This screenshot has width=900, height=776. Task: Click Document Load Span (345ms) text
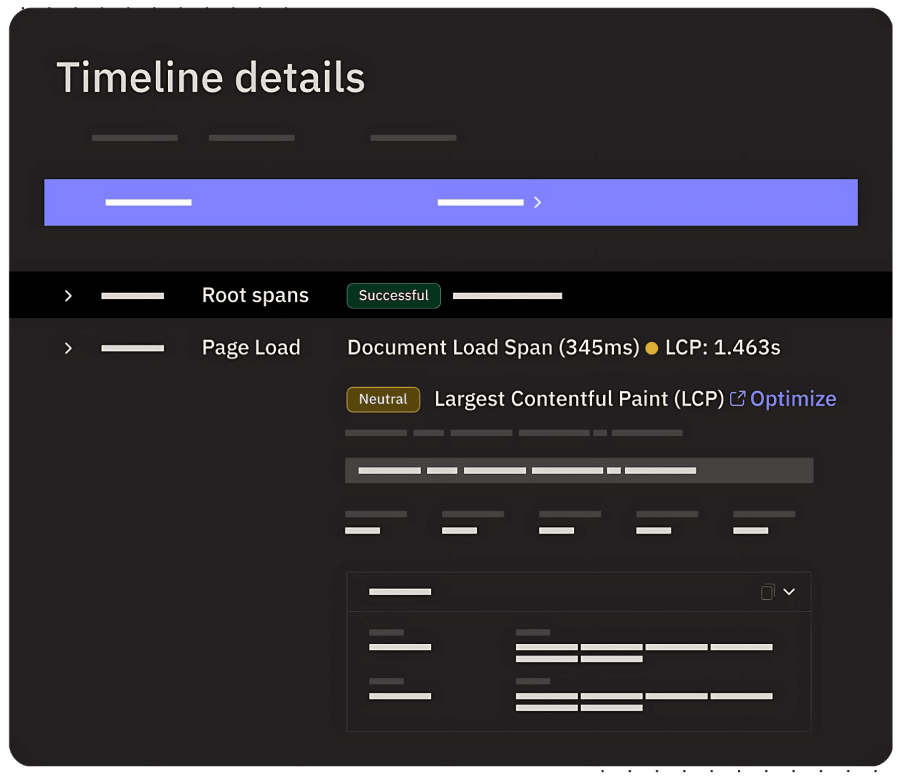493,348
